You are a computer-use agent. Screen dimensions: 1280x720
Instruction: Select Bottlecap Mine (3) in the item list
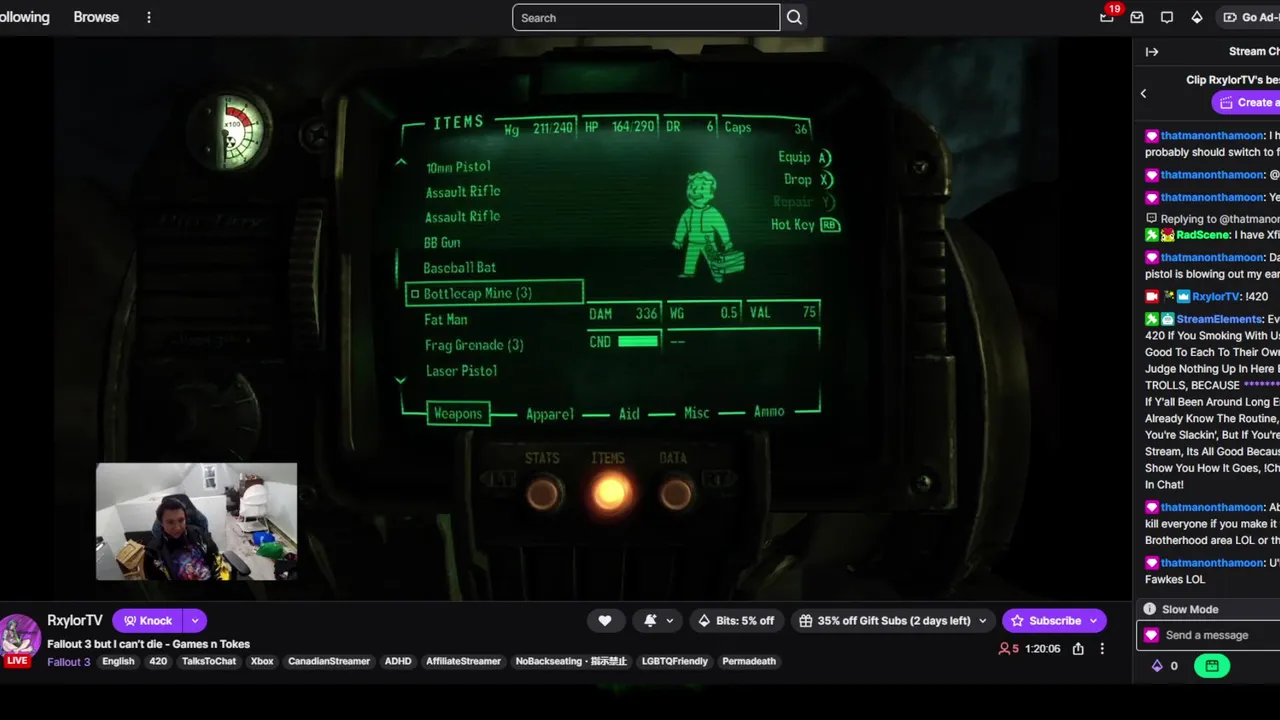(495, 293)
